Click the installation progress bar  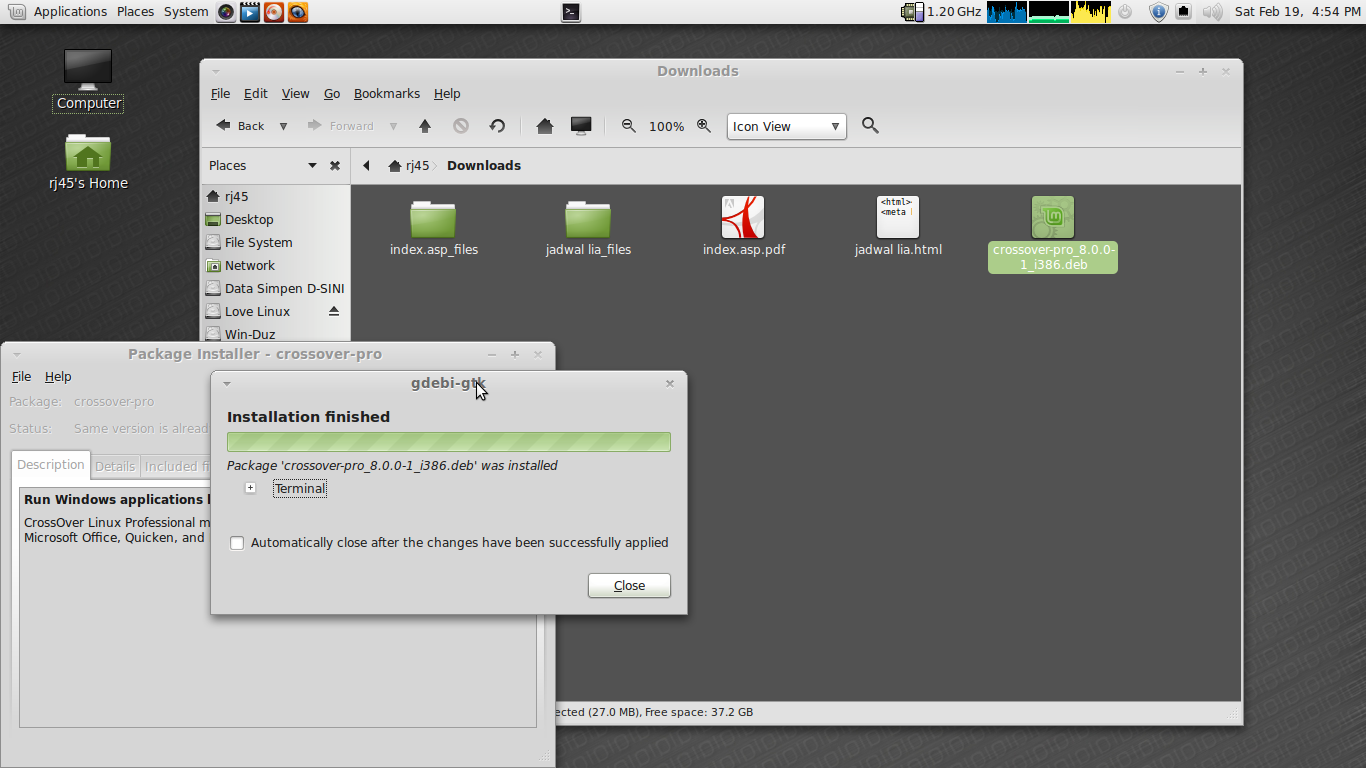pos(449,442)
